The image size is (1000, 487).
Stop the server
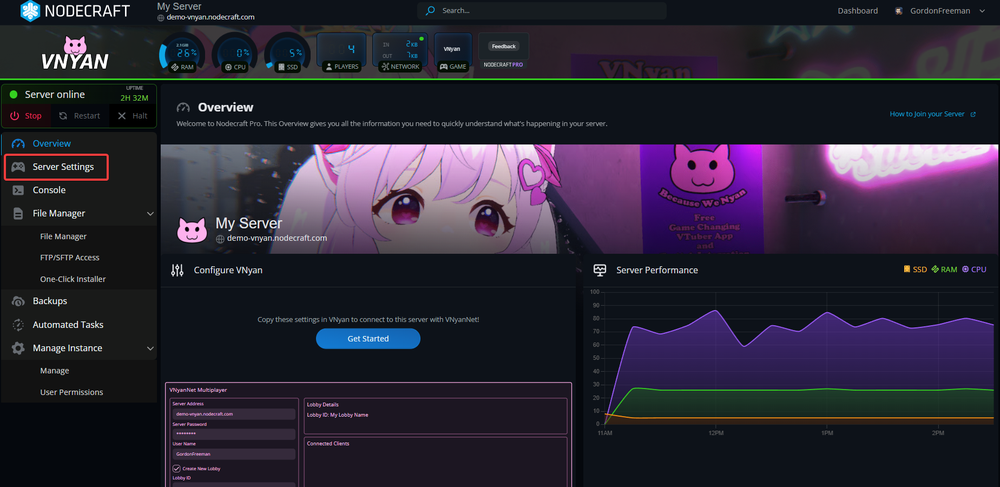26,116
